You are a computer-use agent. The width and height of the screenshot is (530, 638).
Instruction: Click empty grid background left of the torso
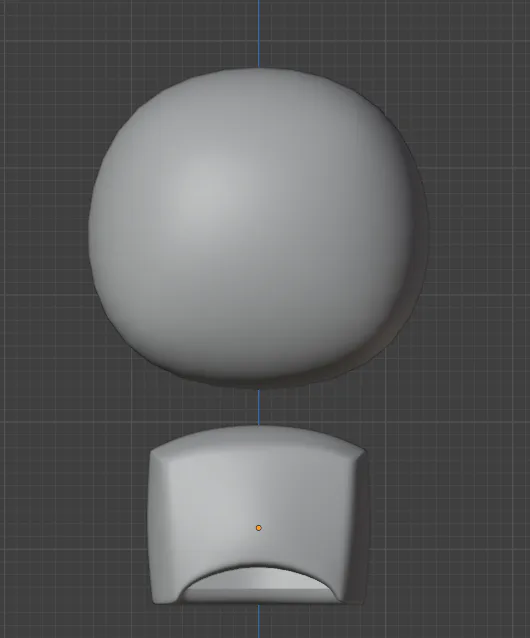pos(73,515)
